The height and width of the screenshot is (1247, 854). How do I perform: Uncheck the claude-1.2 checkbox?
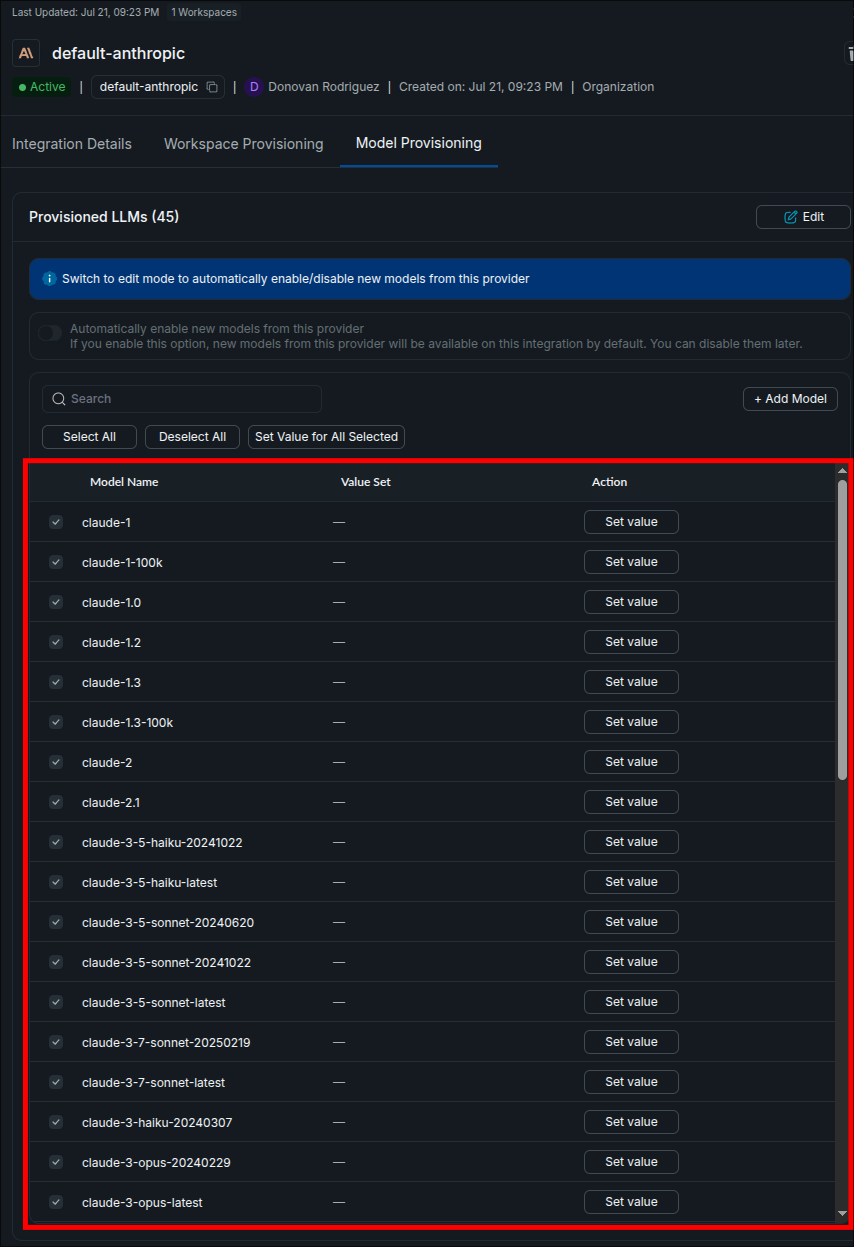[56, 642]
